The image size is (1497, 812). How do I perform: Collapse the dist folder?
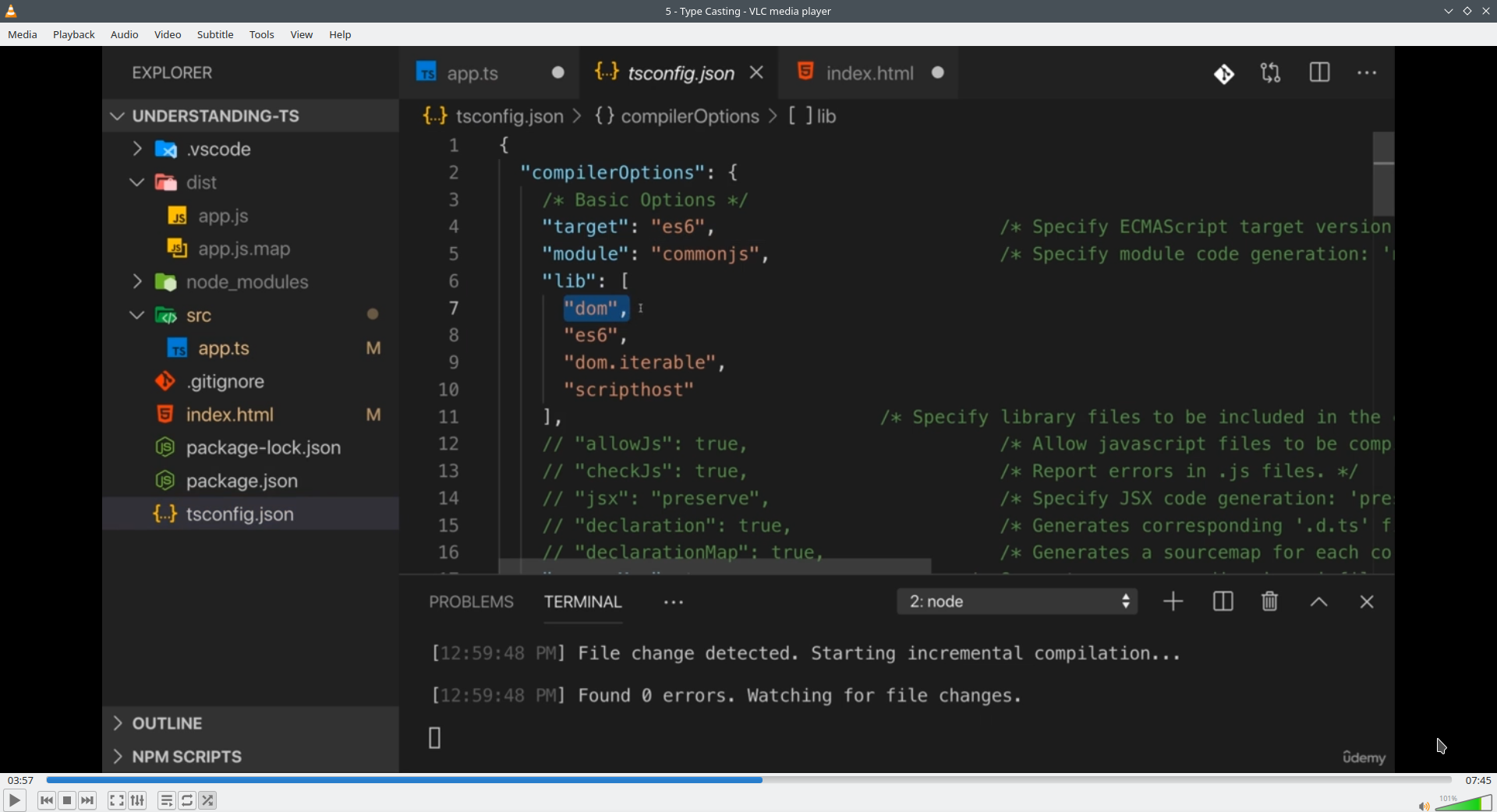(x=250, y=182)
